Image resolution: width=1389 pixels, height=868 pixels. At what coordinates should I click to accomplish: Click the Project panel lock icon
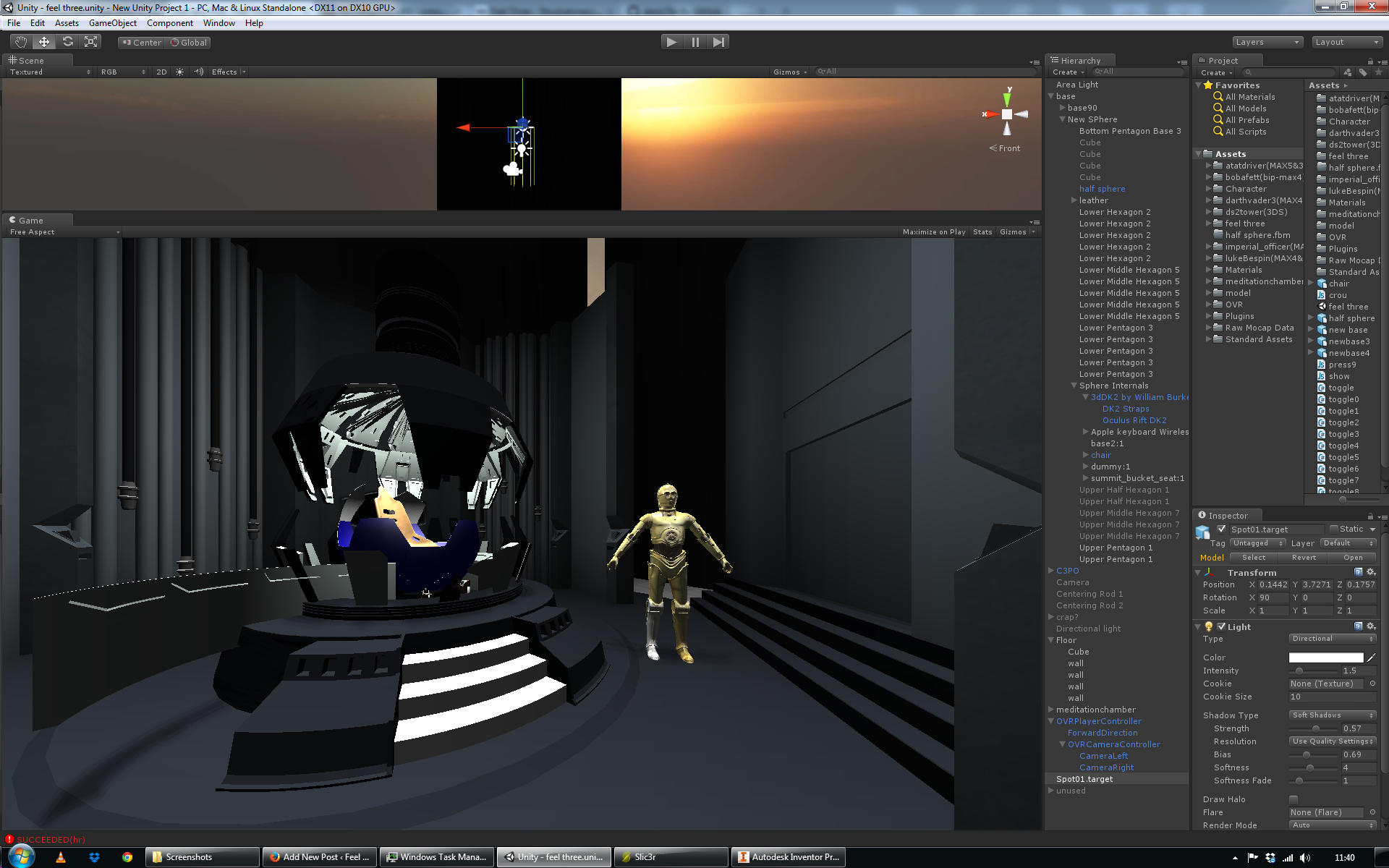pos(1370,61)
